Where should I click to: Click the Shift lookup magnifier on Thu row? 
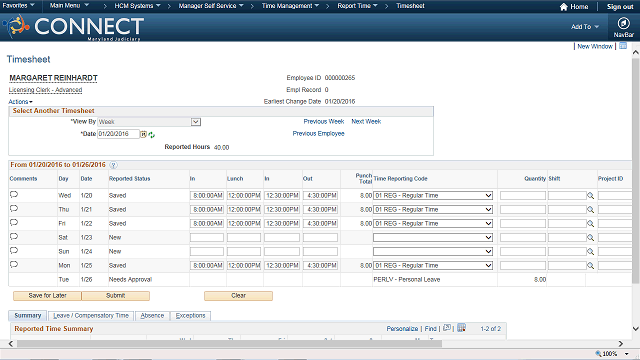pos(590,210)
